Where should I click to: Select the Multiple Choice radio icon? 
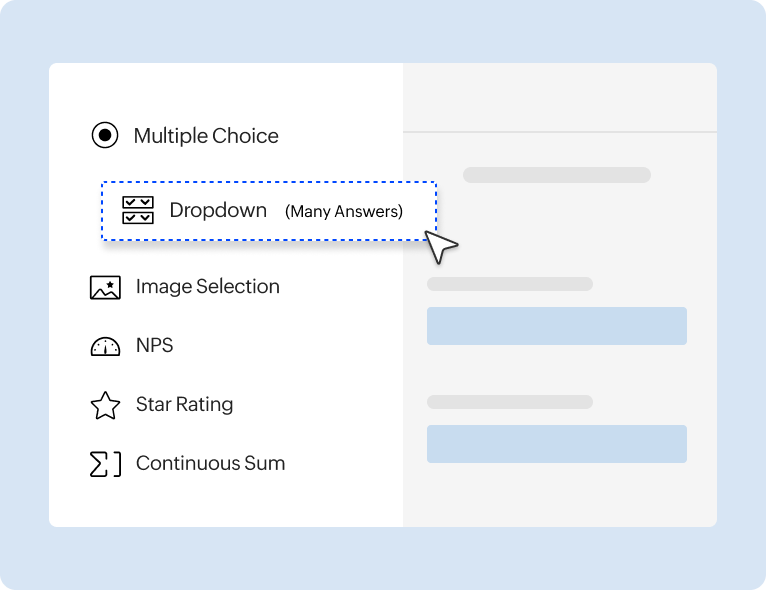point(105,135)
